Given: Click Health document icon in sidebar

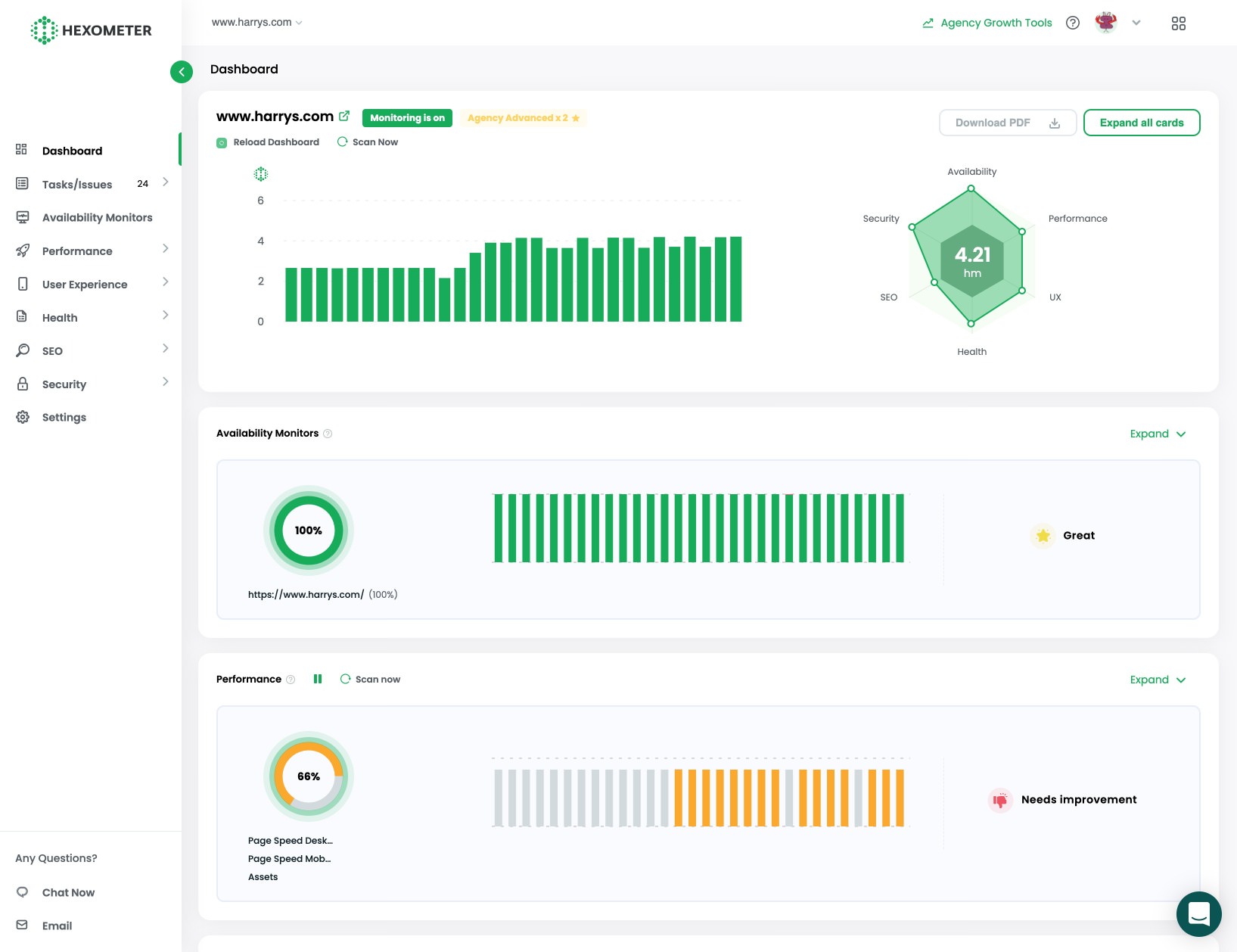Looking at the screenshot, I should click(22, 316).
